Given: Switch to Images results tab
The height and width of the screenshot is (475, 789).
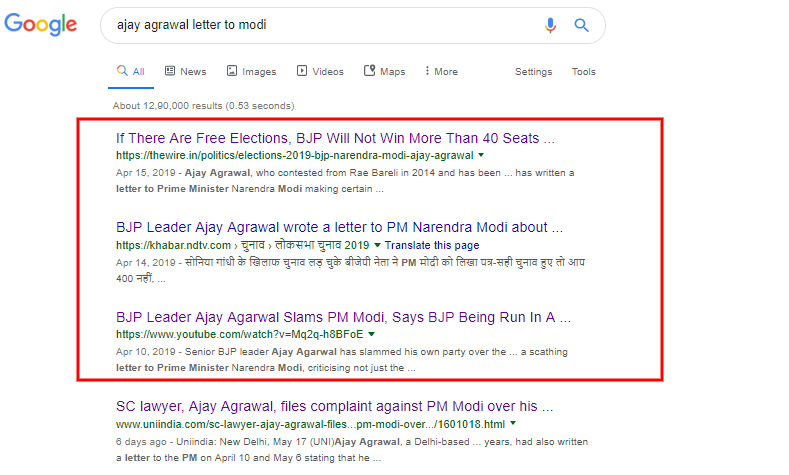Looking at the screenshot, I should point(251,71).
